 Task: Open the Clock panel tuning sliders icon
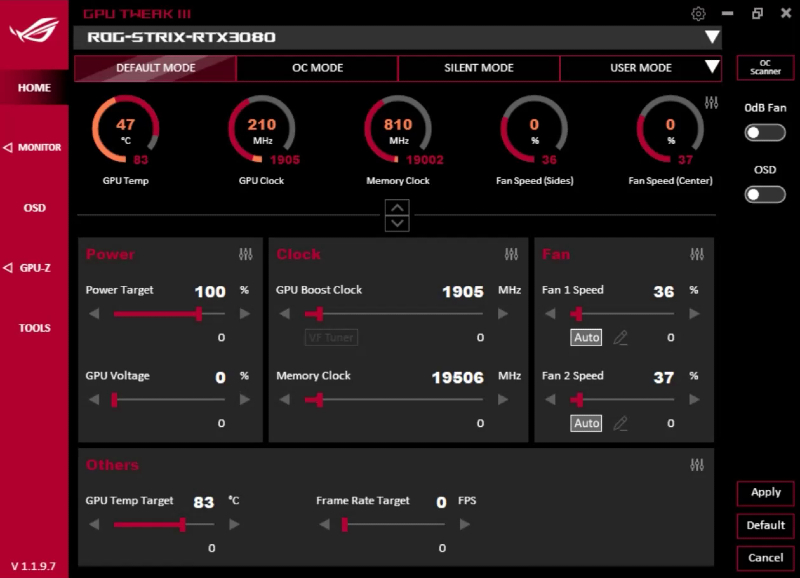coord(512,254)
